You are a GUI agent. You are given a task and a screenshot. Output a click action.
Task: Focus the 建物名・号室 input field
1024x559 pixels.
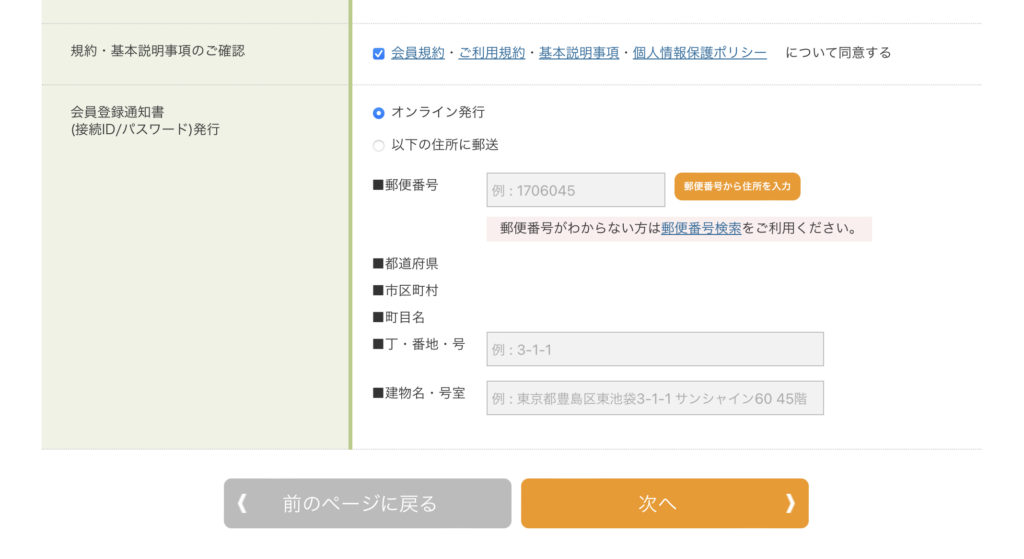click(x=655, y=398)
